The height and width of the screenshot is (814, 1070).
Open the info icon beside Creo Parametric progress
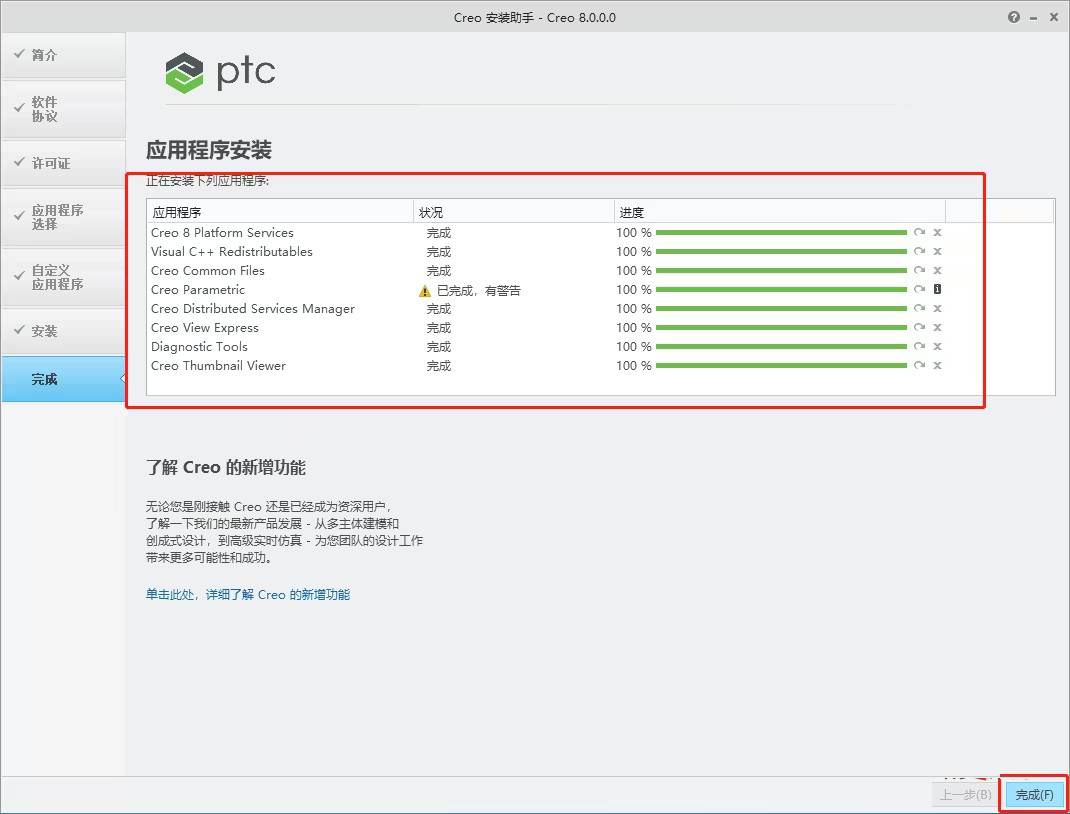[x=937, y=289]
